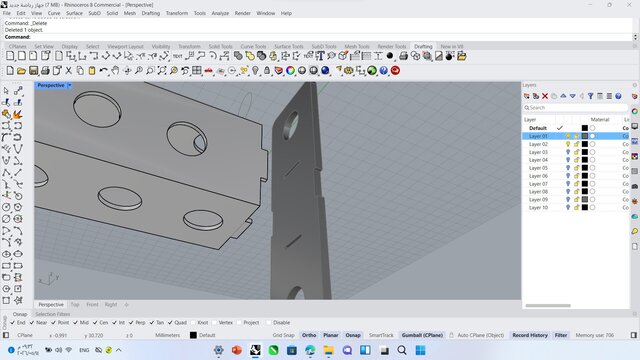Delete the layer using the red X icon
The image size is (640, 360).
point(545,96)
